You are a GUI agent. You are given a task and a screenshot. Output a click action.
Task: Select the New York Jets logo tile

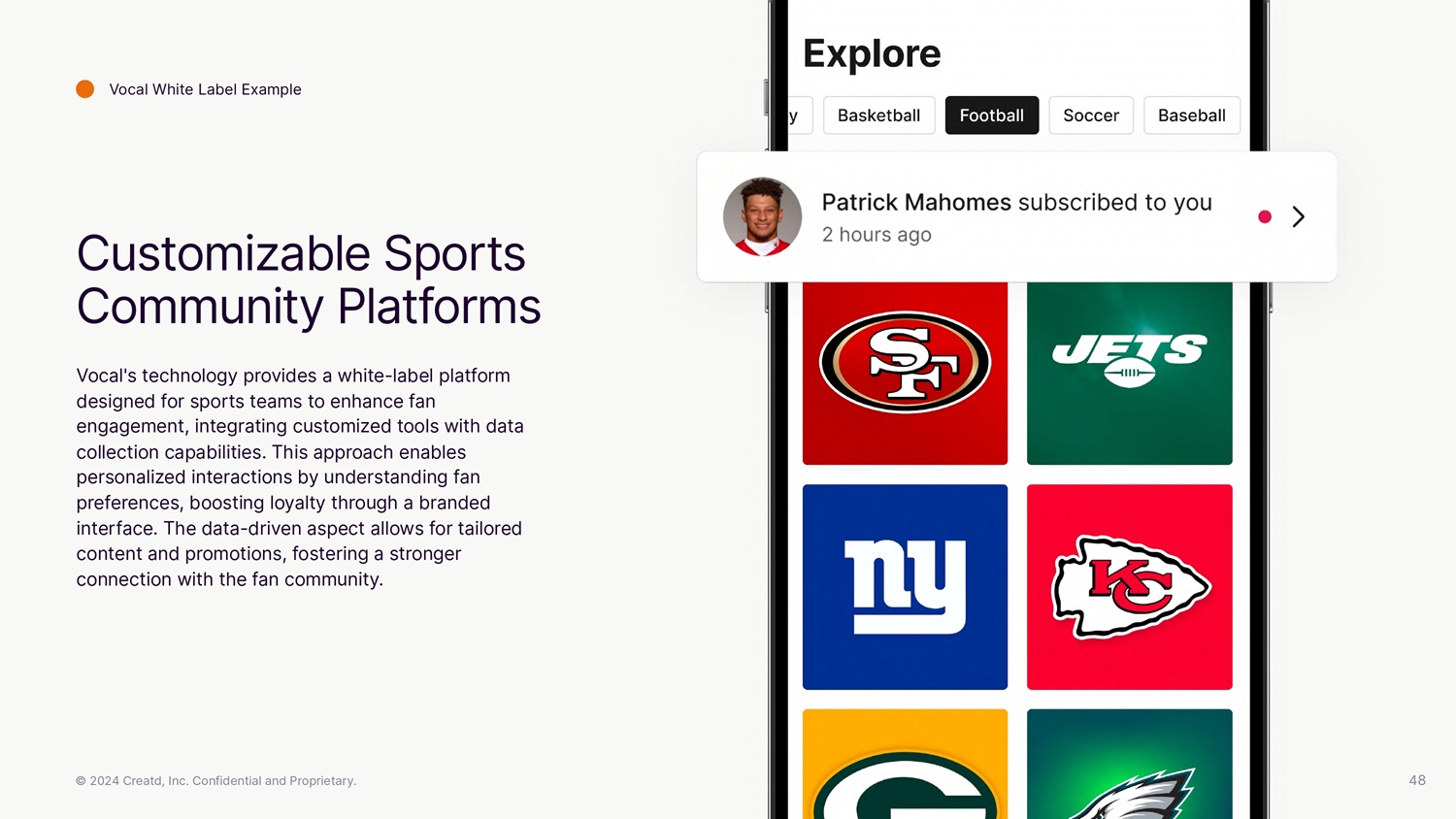[x=1129, y=373]
